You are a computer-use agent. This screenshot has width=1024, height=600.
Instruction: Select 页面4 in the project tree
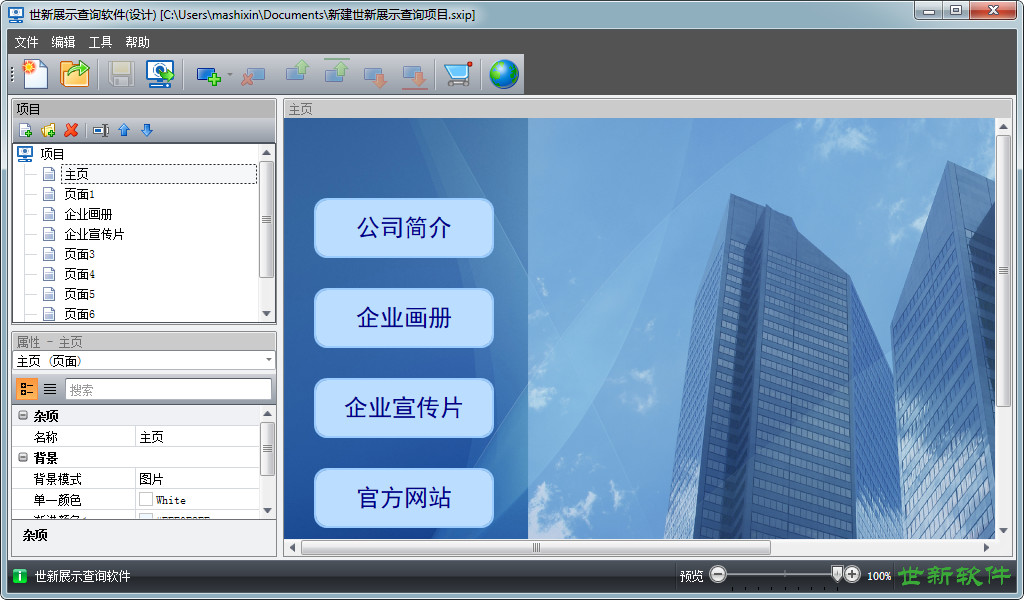click(79, 274)
